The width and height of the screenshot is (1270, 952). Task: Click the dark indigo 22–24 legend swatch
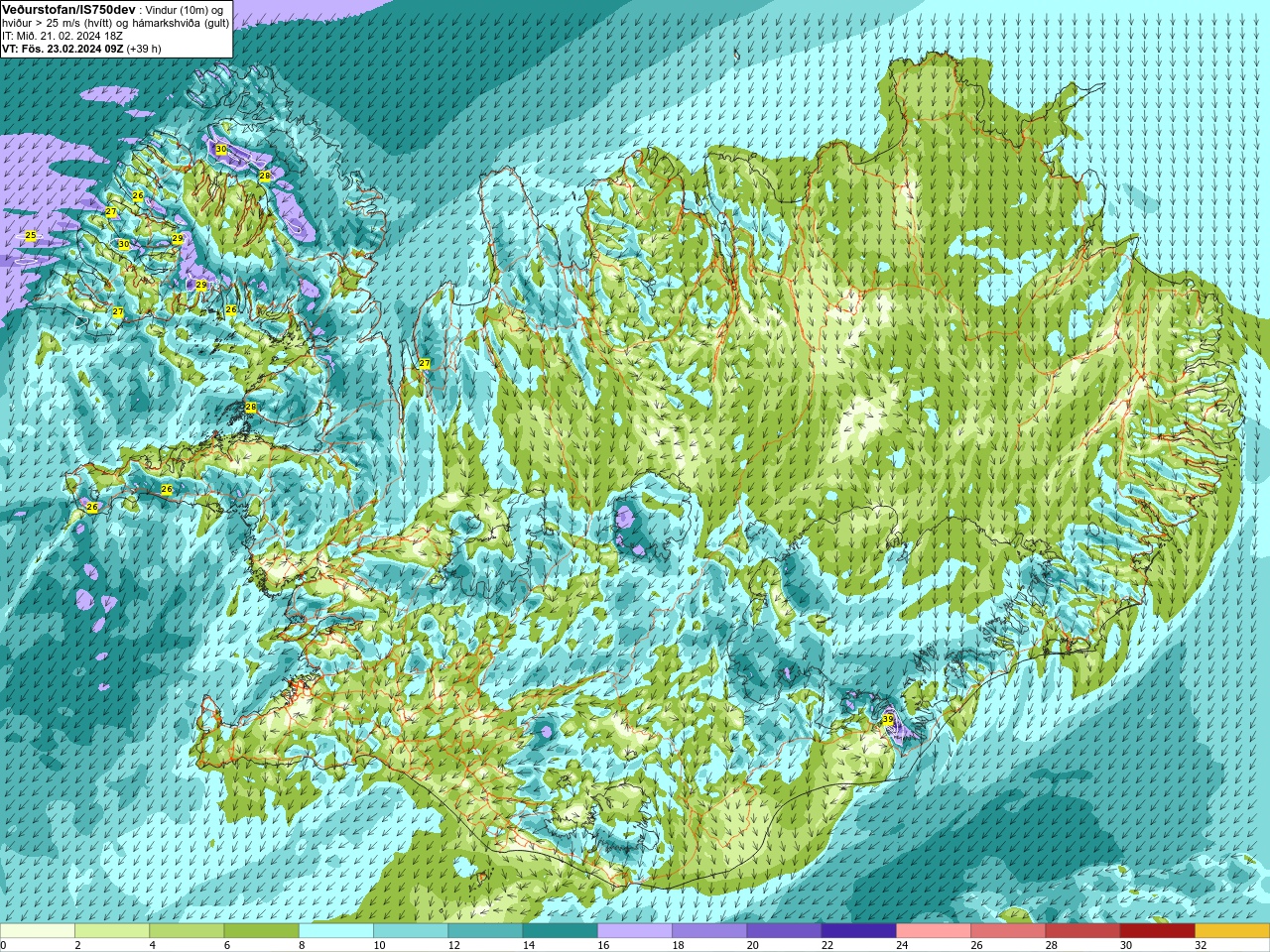point(858,931)
